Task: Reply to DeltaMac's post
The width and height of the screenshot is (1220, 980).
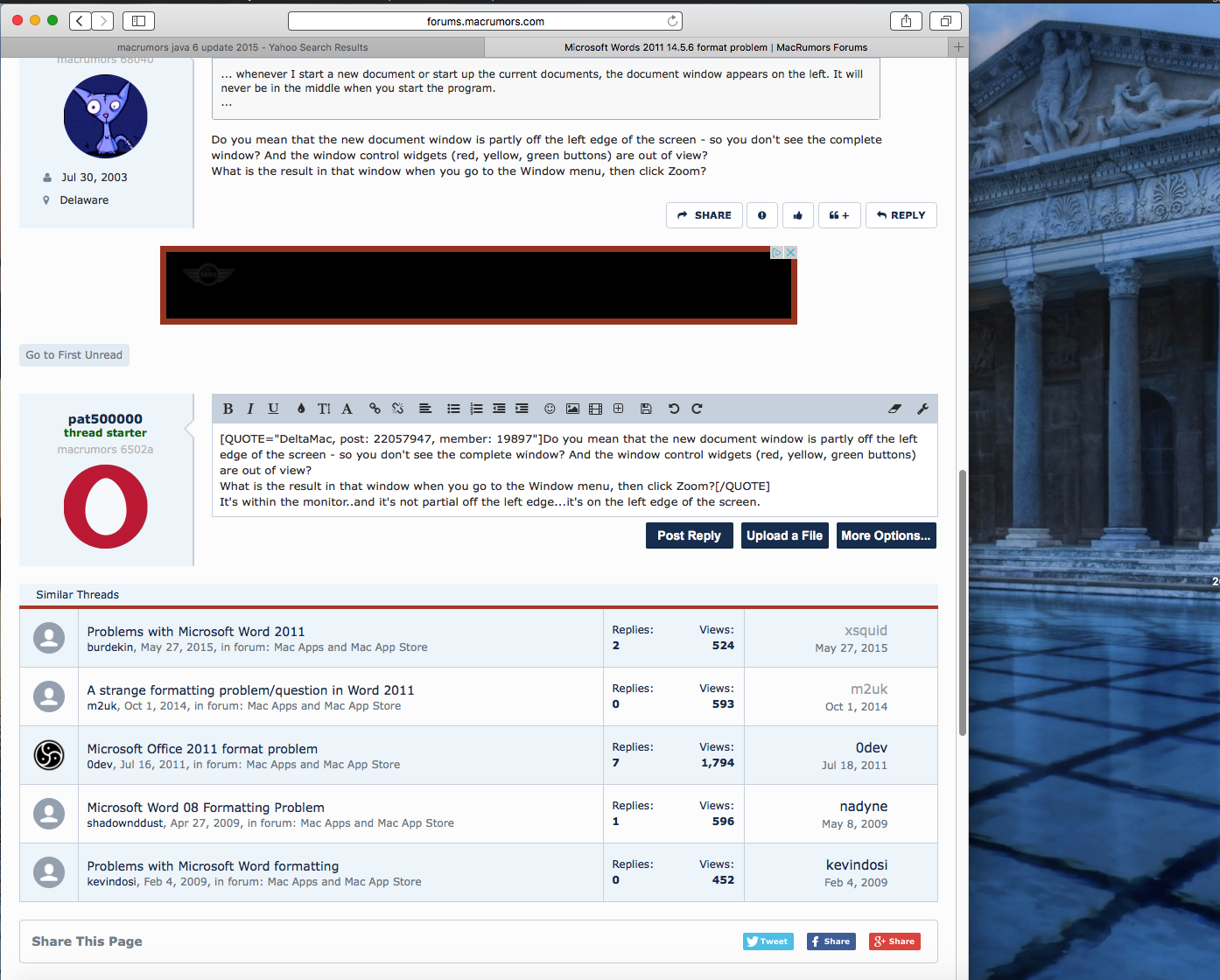Action: [x=901, y=215]
